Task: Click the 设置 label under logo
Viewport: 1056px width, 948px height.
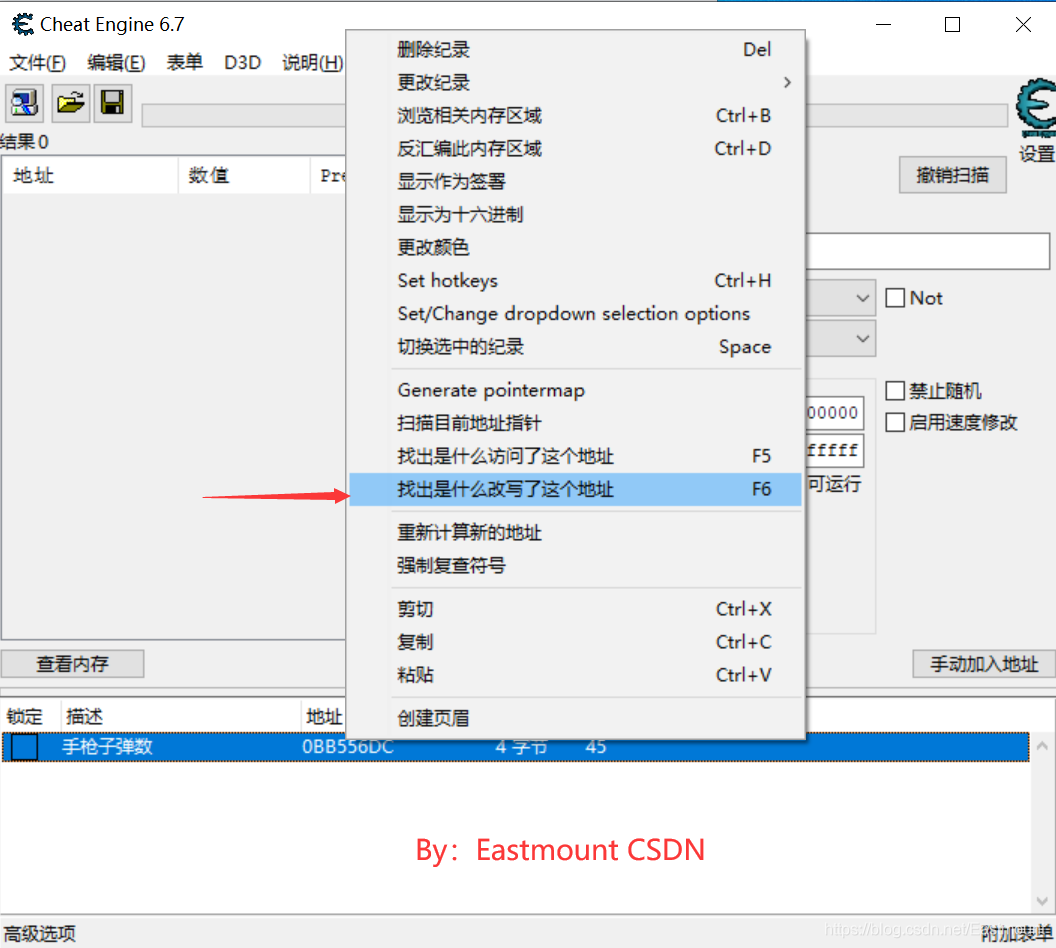Action: point(1036,154)
